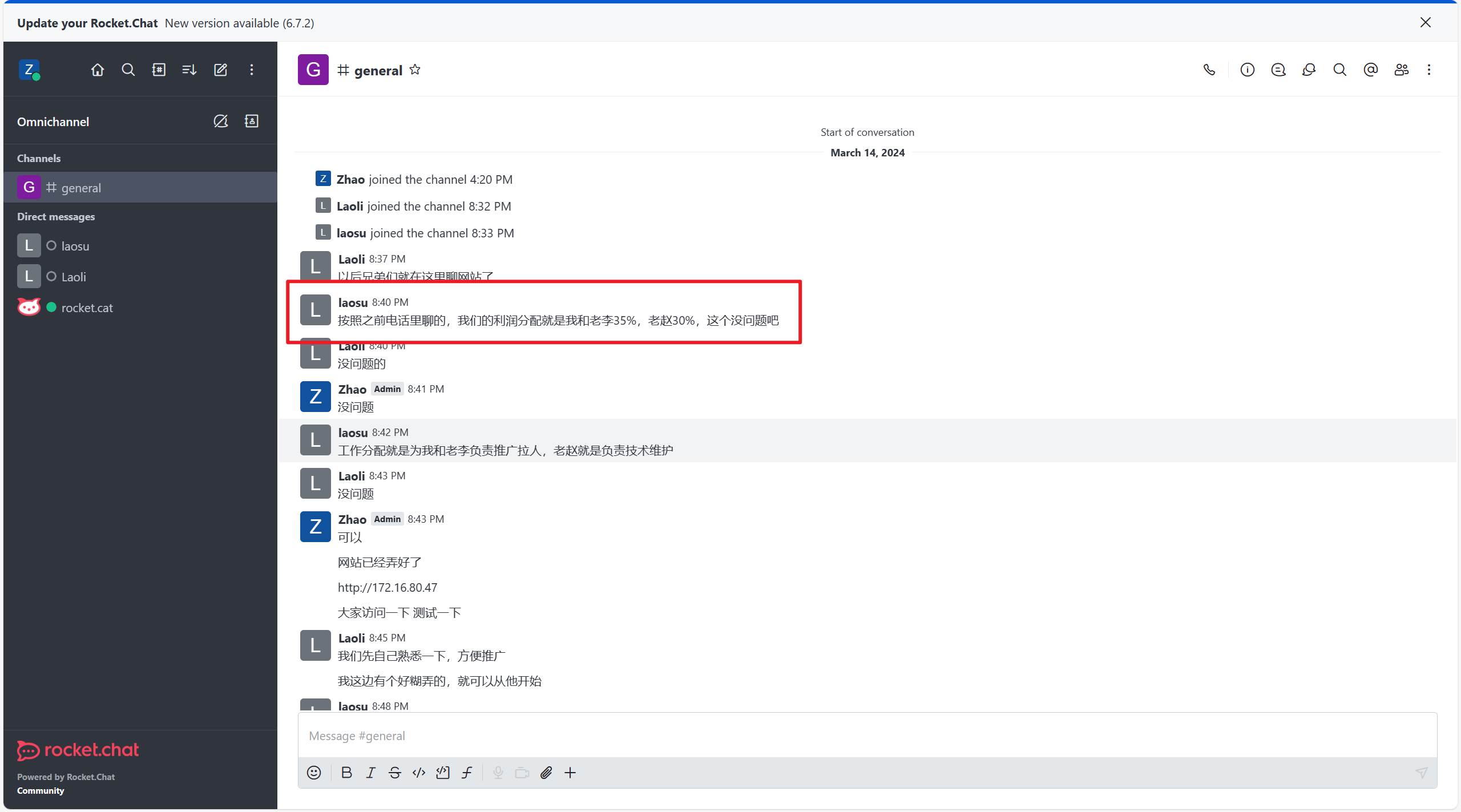1461x812 pixels.
Task: Start a call with the phone icon
Action: (x=1209, y=70)
